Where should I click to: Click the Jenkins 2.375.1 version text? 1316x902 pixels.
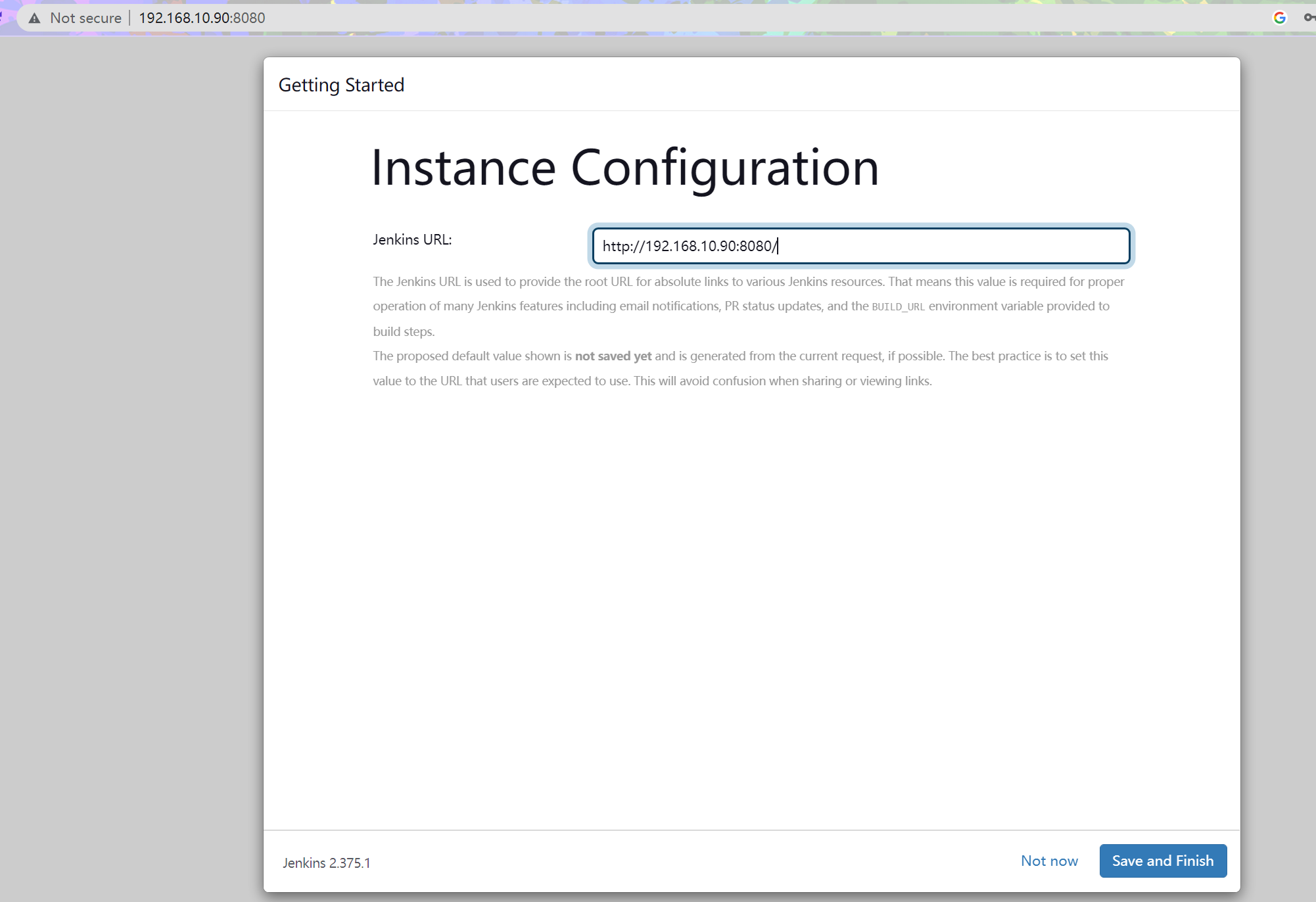pyautogui.click(x=327, y=863)
